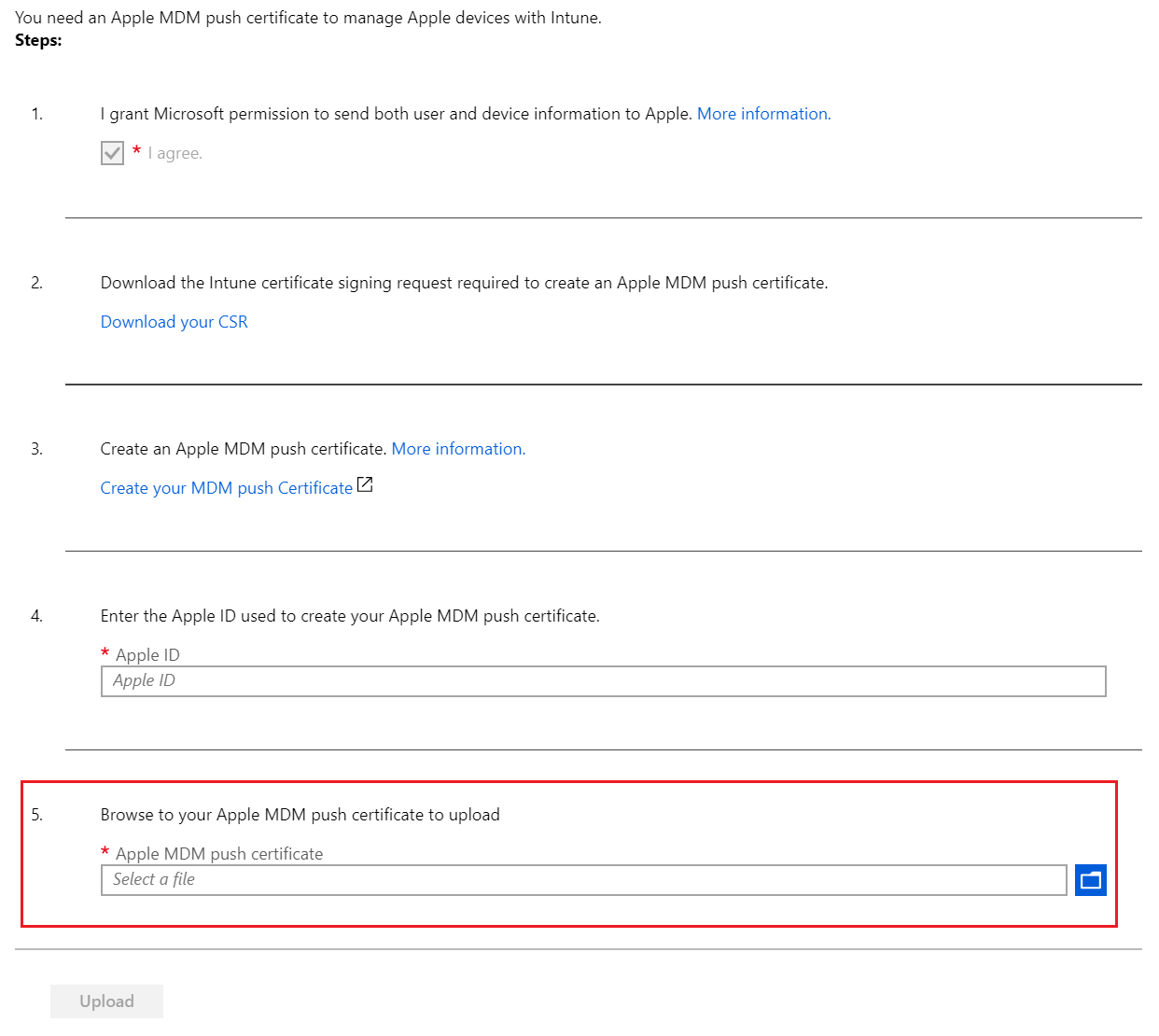This screenshot has width=1159, height=1036.
Task: Select the step 5 "Browse to your Apple MDM" text
Action: (300, 815)
